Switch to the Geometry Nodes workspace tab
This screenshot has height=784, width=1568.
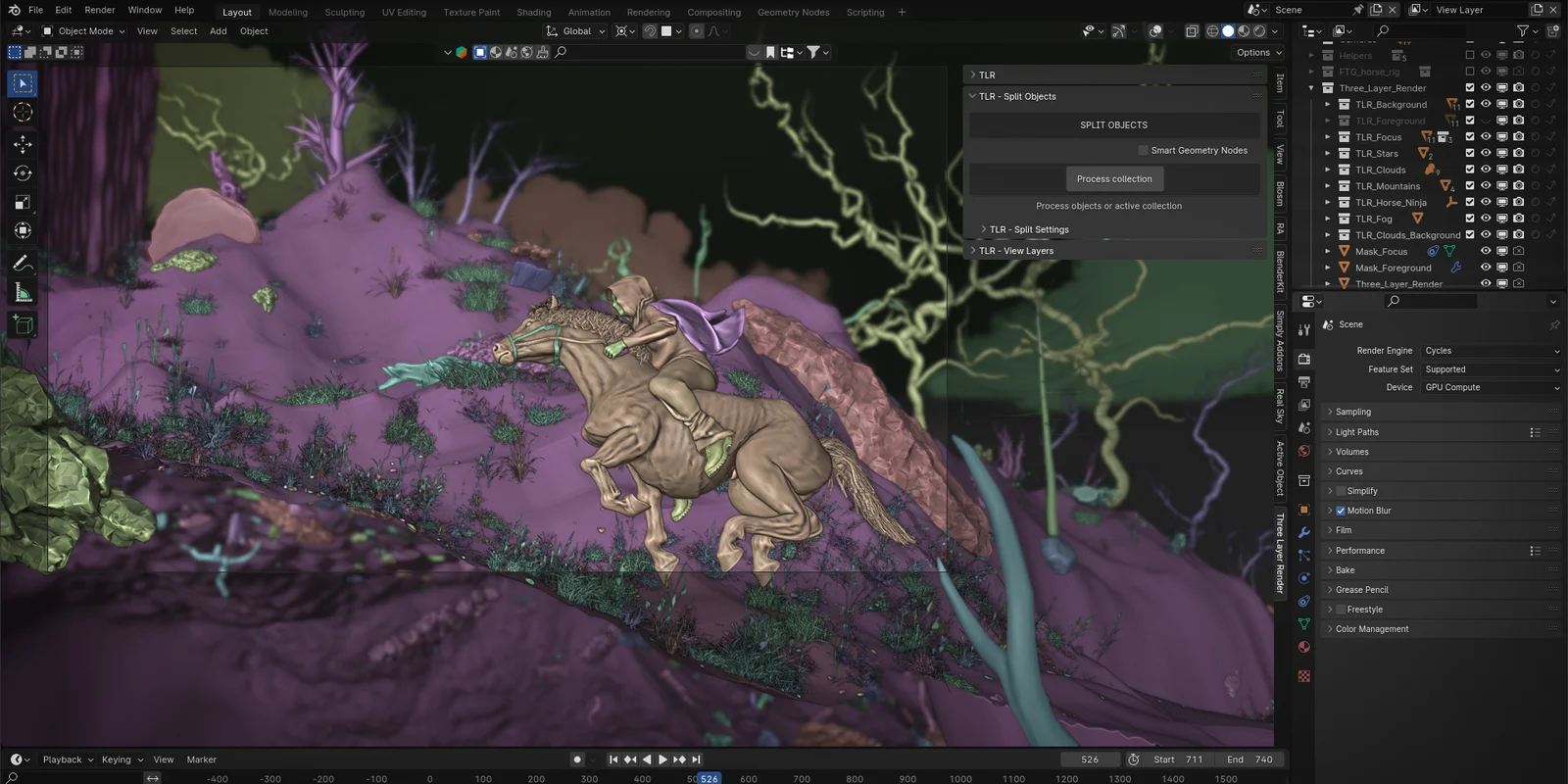(793, 12)
